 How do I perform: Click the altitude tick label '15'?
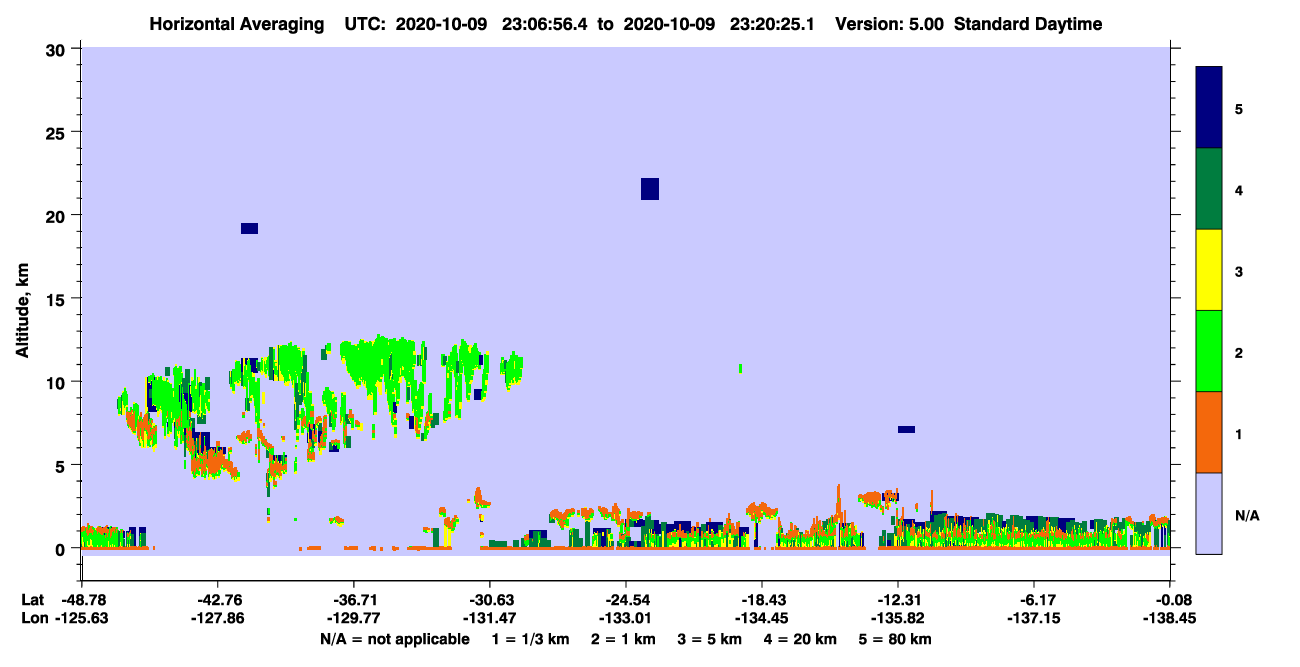tap(58, 299)
